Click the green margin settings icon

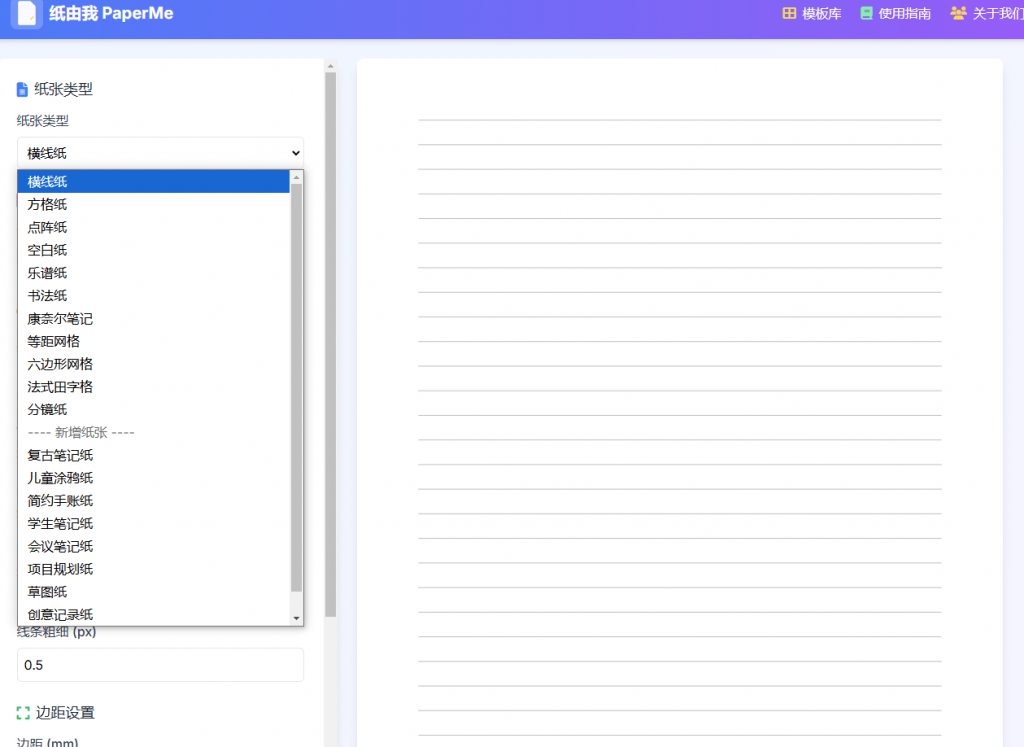23,713
